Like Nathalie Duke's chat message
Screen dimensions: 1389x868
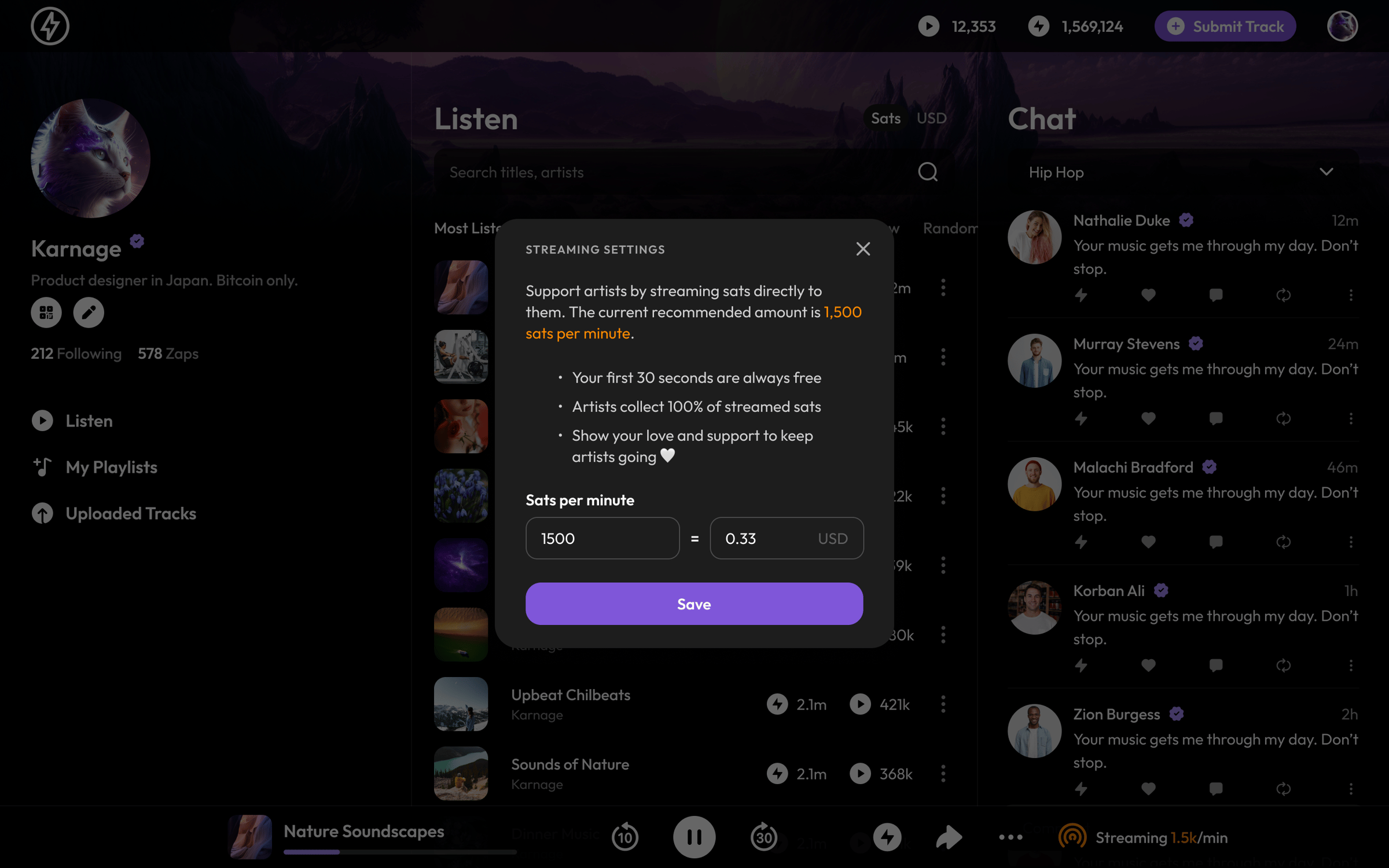(x=1148, y=295)
